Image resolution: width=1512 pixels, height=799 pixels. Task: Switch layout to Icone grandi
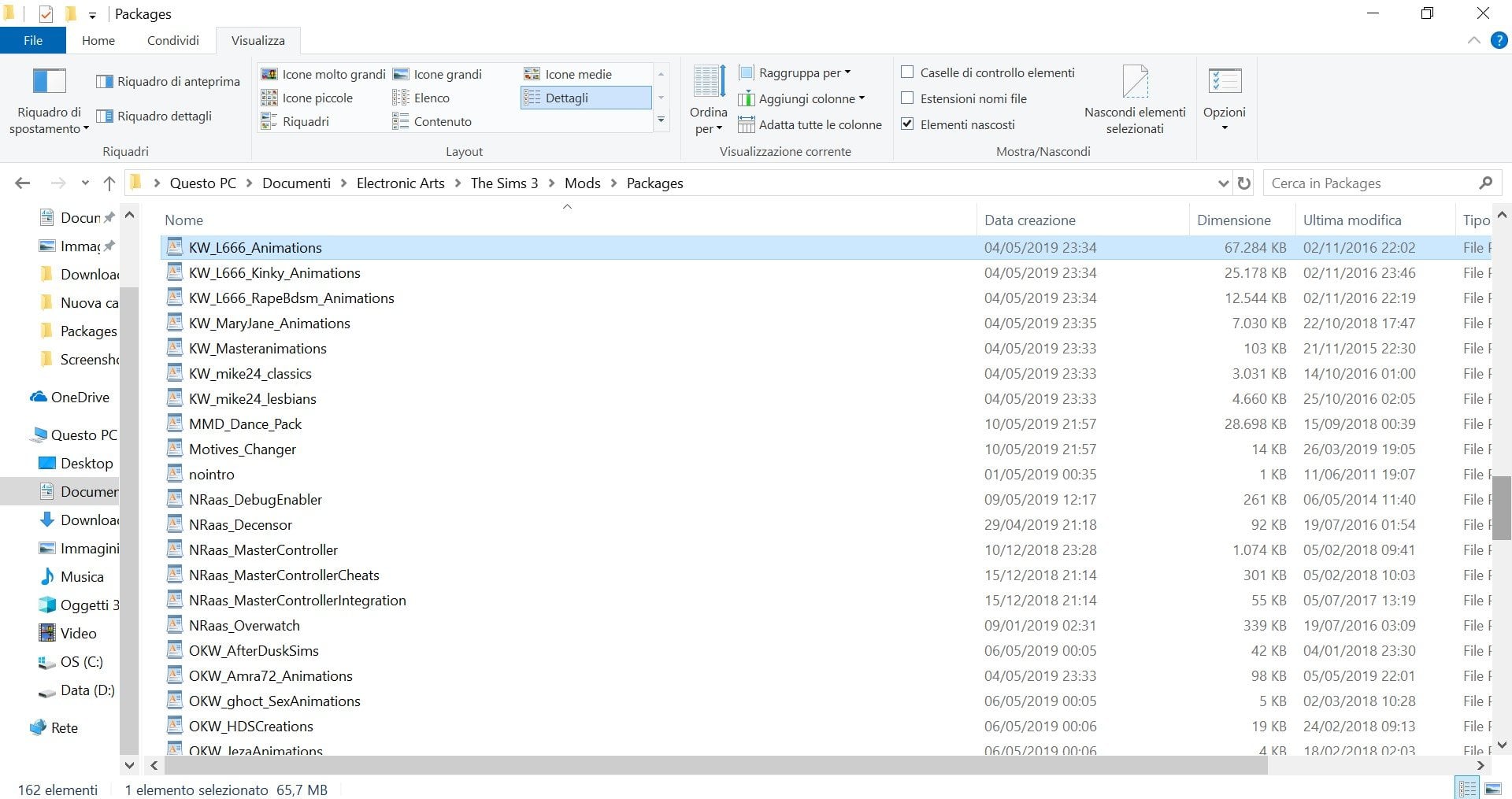tap(438, 74)
